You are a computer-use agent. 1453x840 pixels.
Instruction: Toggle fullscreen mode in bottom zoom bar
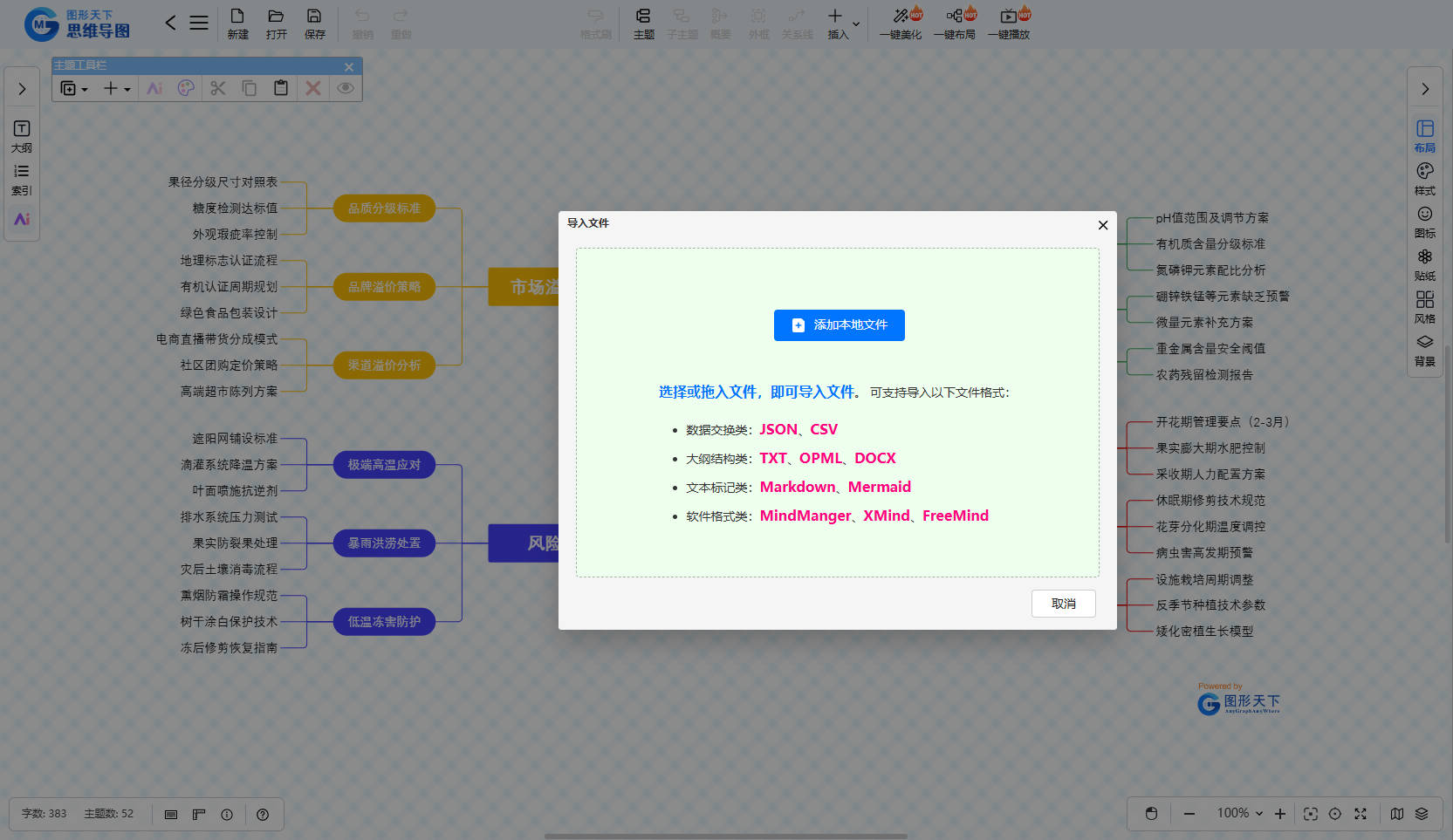point(1360,814)
